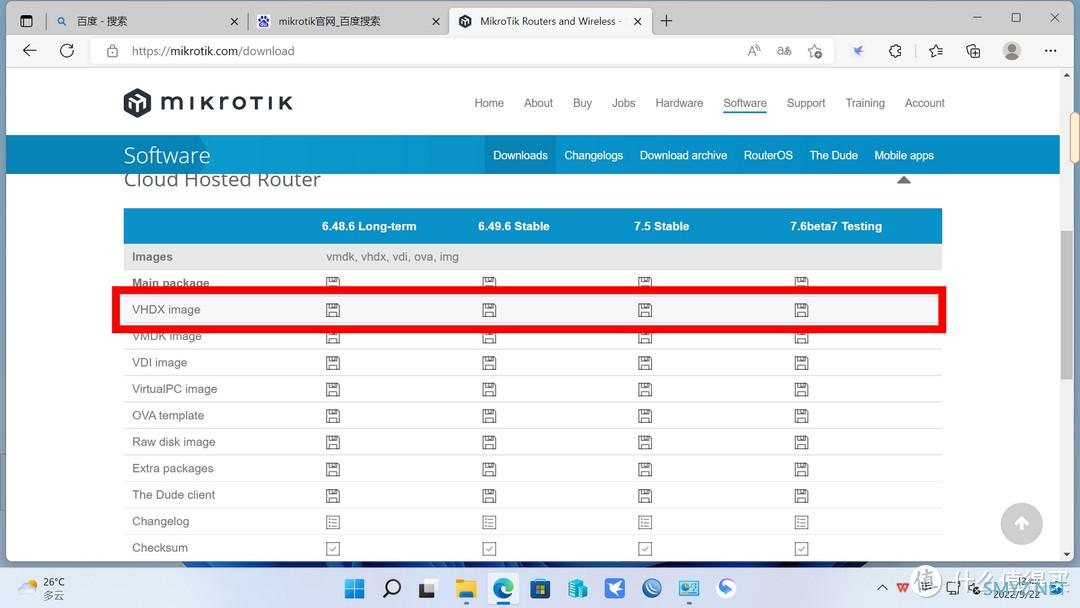This screenshot has width=1080, height=608.
Task: View Checksum for 7.6beta7 Testing
Action: pyautogui.click(x=801, y=548)
